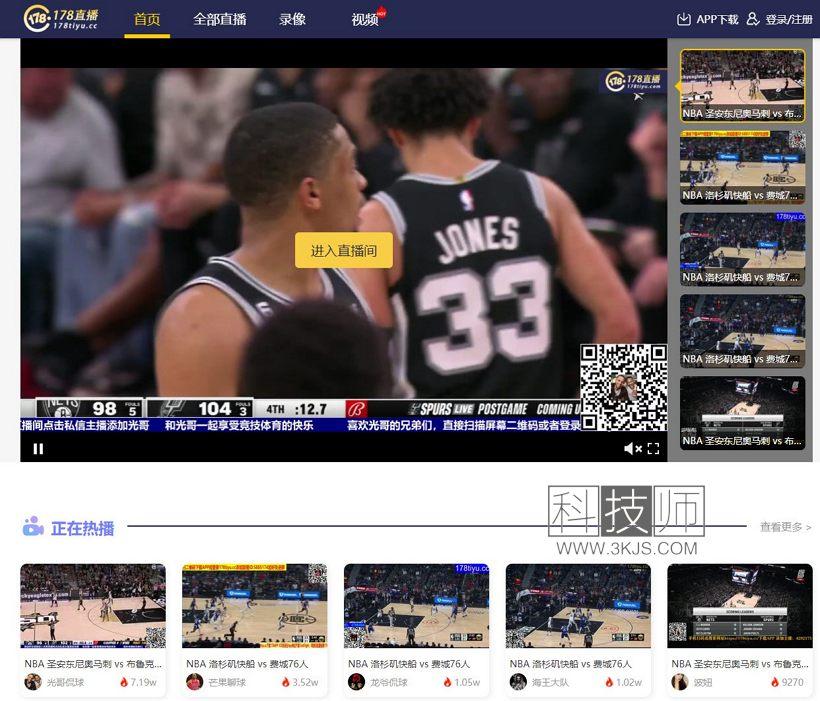The image size is (820, 701).
Task: Open the hot stream card by 芒果聊球
Action: pyautogui.click(x=255, y=630)
